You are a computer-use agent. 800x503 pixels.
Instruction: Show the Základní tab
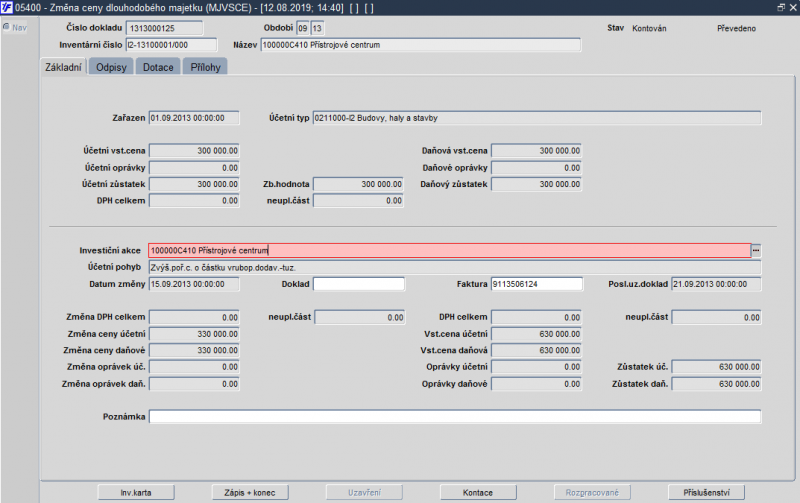[63, 67]
